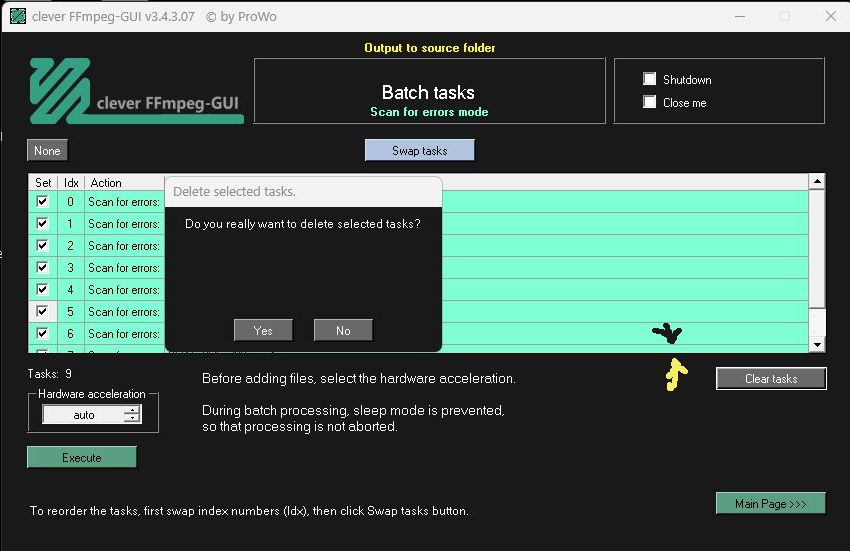This screenshot has width=850, height=551.
Task: Close the clever FFmpeg-GUI window
Action: [830, 16]
